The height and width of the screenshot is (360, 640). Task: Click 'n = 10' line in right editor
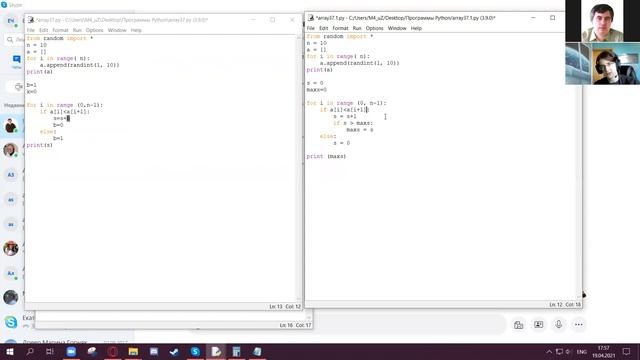[316, 43]
